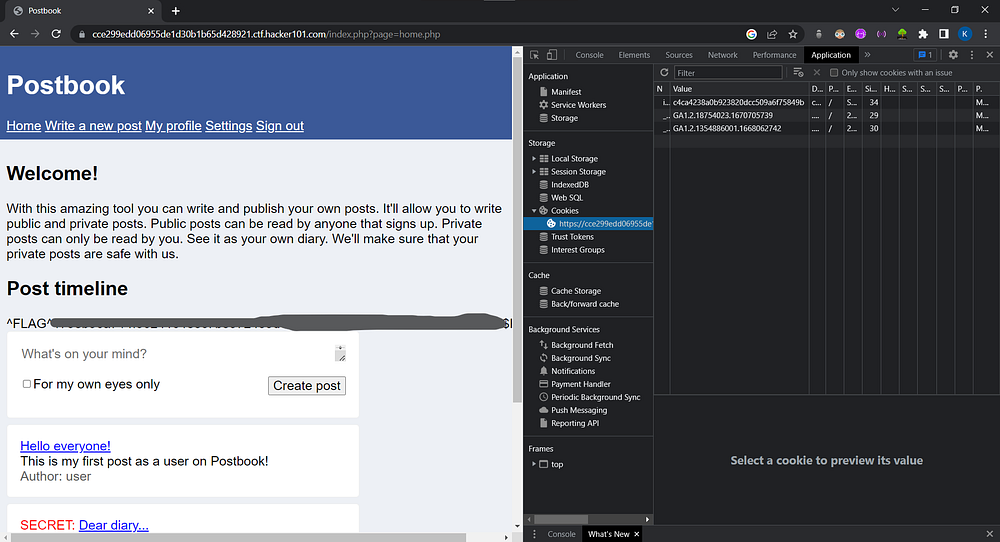Switch to the Network tab in DevTools
Screen dimensions: 1000x542
pos(722,55)
